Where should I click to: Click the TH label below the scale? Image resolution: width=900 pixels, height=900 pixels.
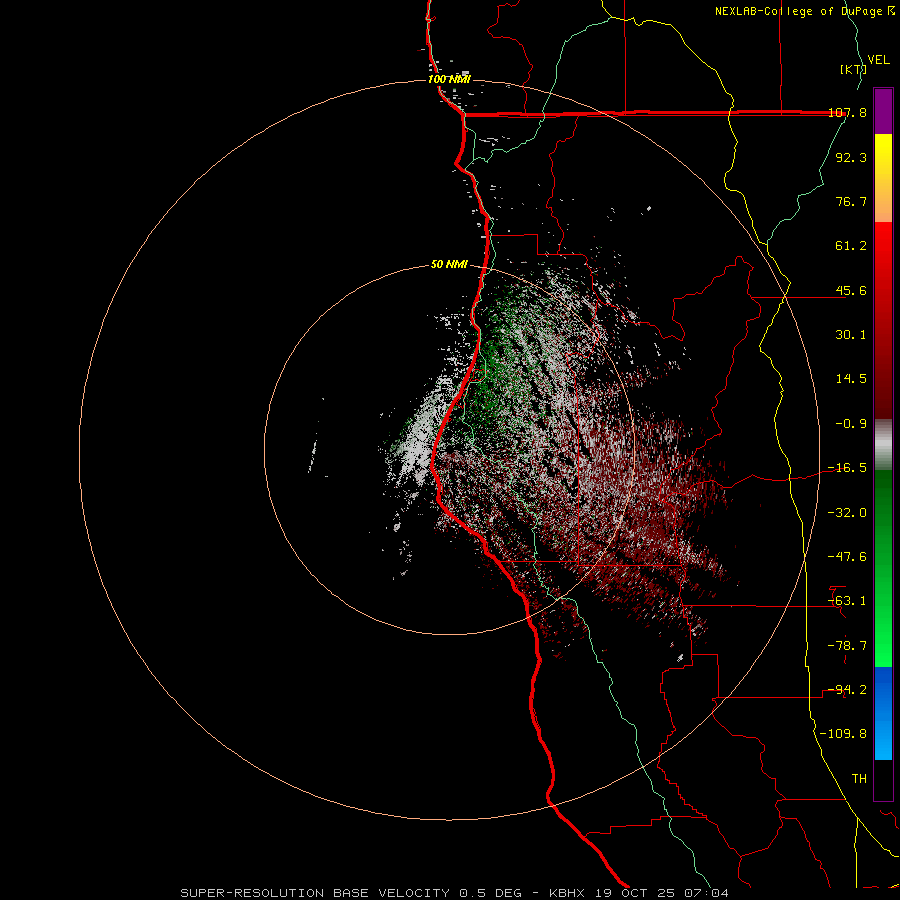859,779
